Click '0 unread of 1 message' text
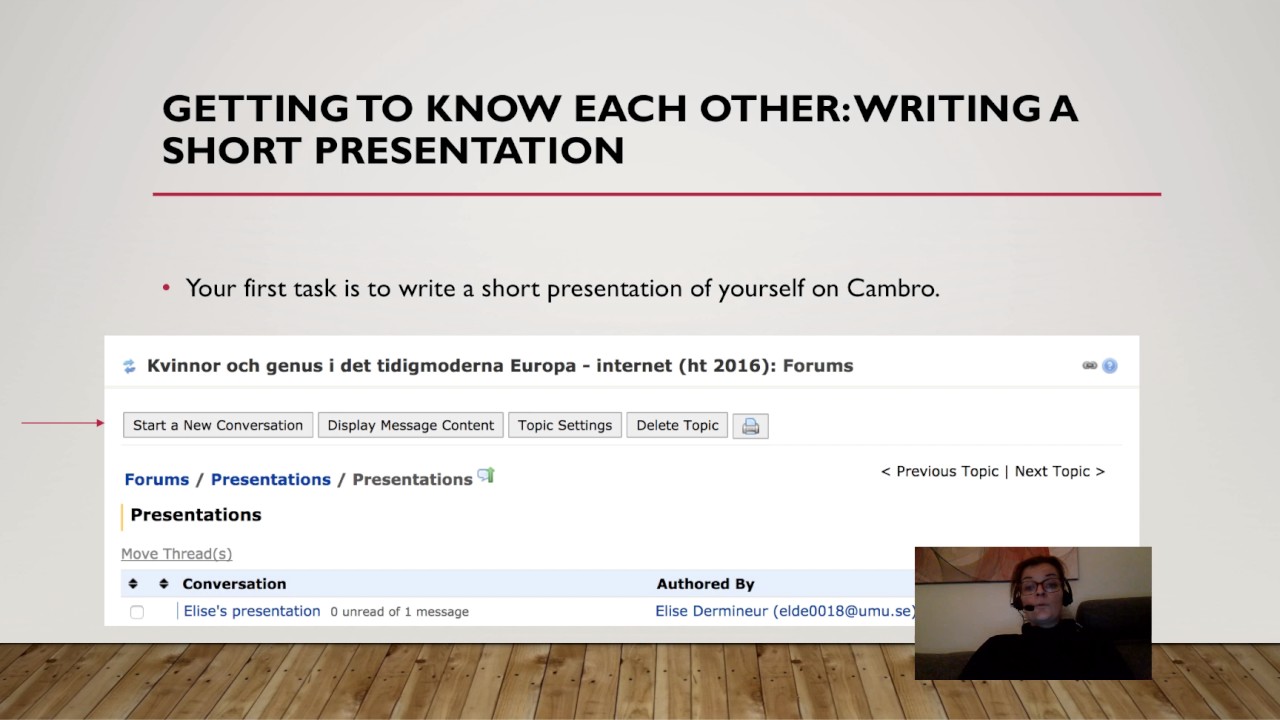Screen dimensions: 1280x720 399,612
